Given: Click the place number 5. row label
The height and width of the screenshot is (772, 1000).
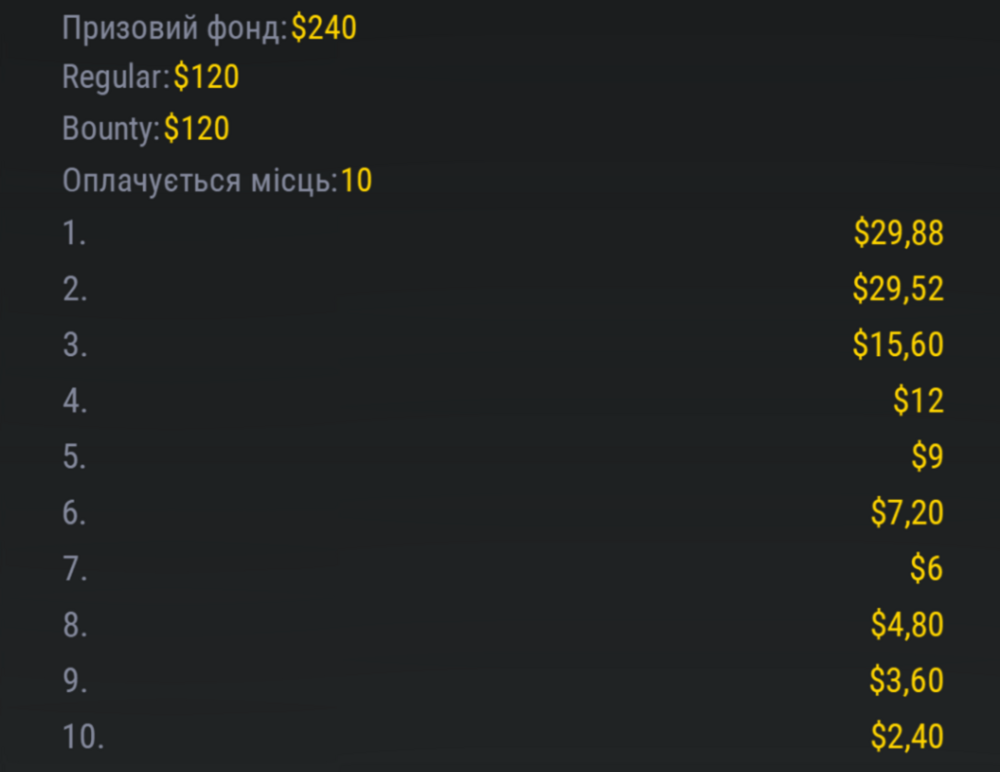Looking at the screenshot, I should pos(75,457).
